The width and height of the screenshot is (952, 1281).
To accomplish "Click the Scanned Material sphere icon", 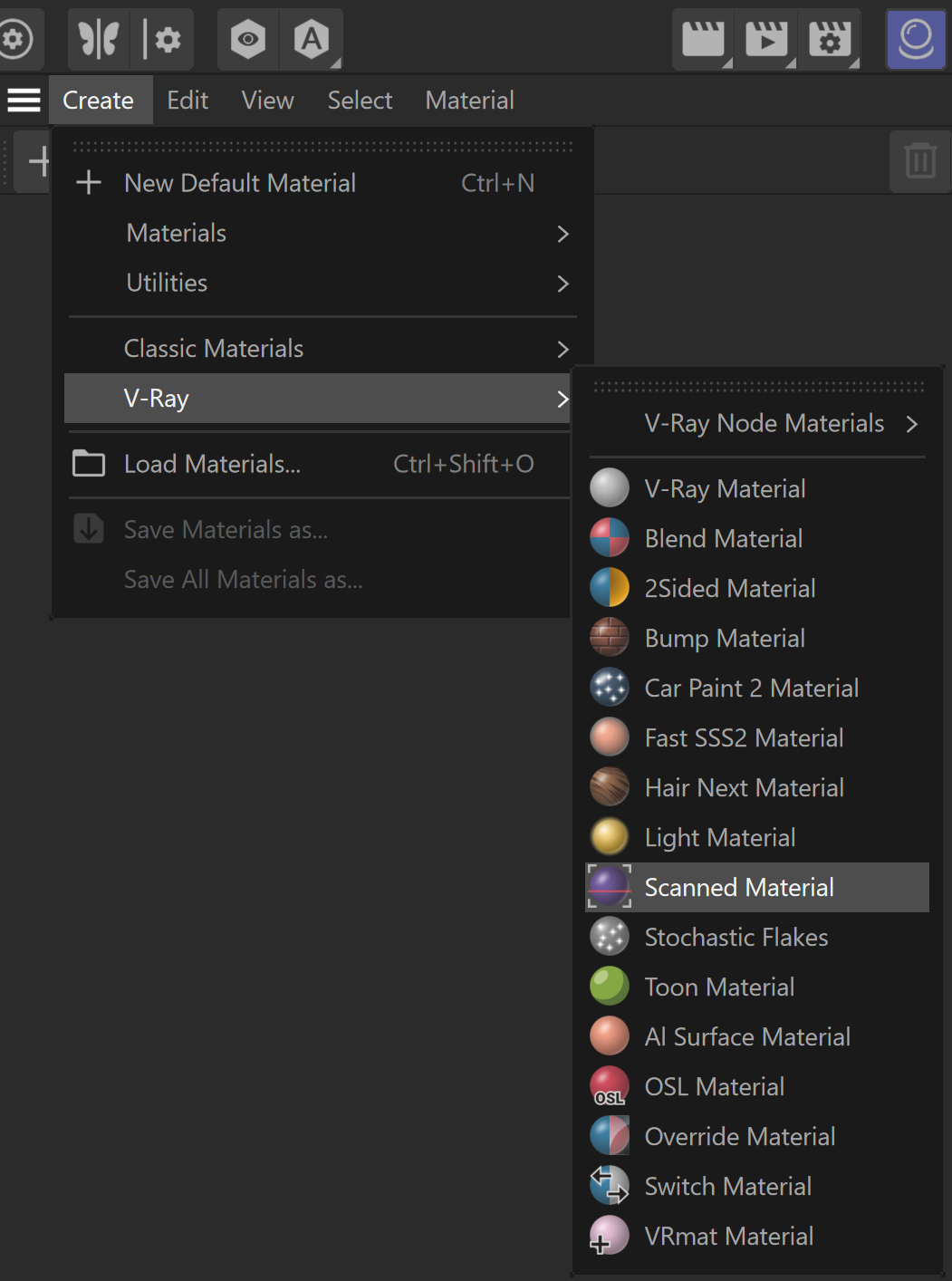I will 610,887.
